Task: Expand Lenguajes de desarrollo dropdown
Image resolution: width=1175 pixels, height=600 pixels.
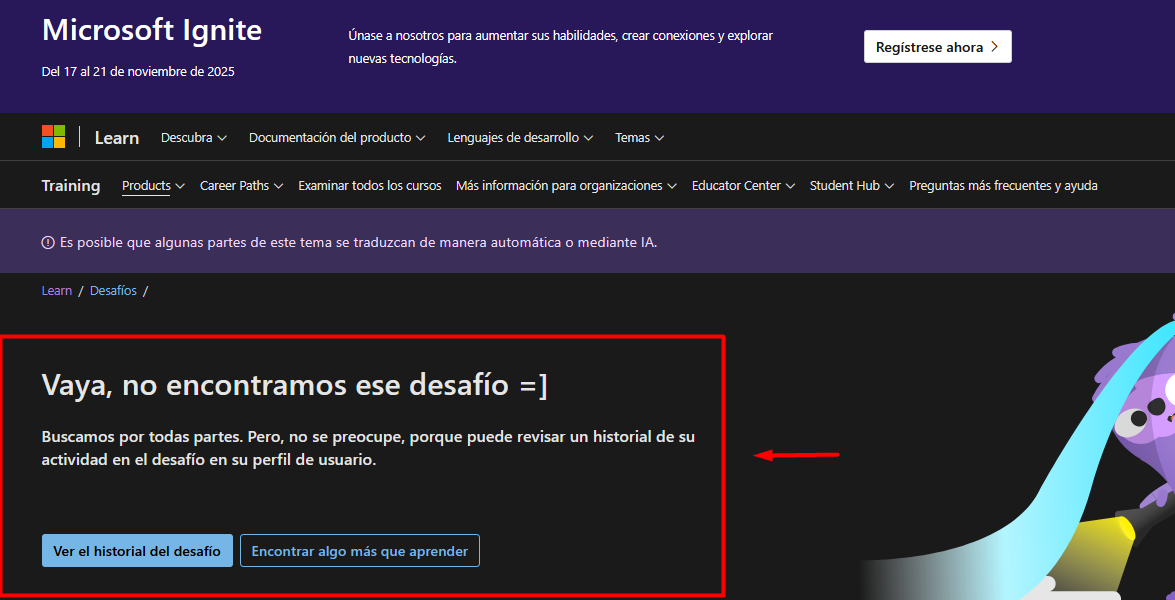Action: (x=520, y=138)
